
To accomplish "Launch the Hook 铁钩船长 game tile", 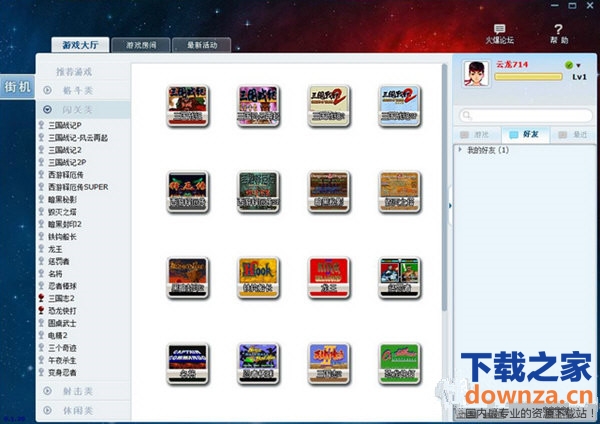I will point(258,278).
